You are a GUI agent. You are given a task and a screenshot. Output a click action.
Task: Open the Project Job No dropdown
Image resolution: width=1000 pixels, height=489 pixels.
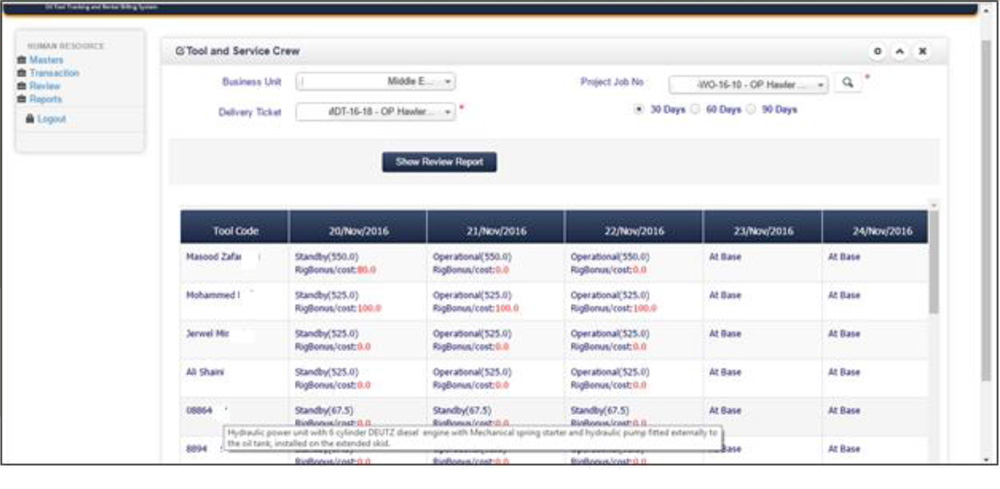tap(748, 85)
